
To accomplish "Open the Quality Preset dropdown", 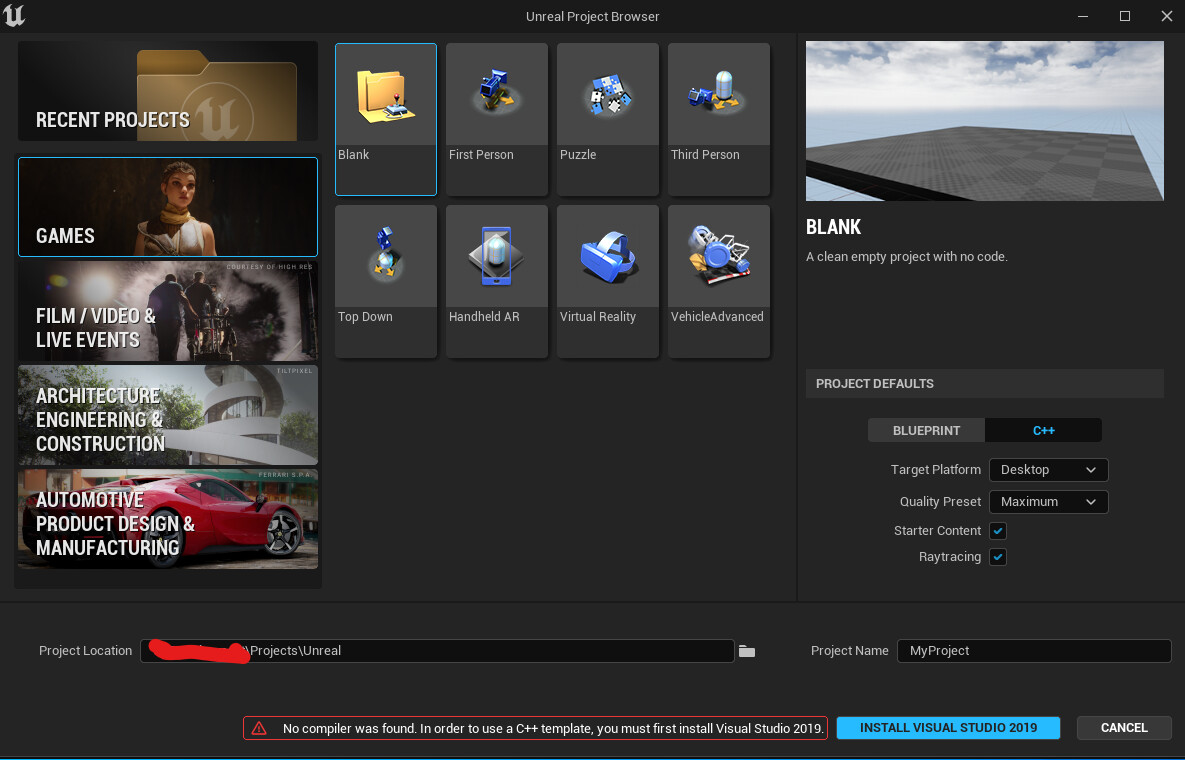I will click(x=1048, y=502).
